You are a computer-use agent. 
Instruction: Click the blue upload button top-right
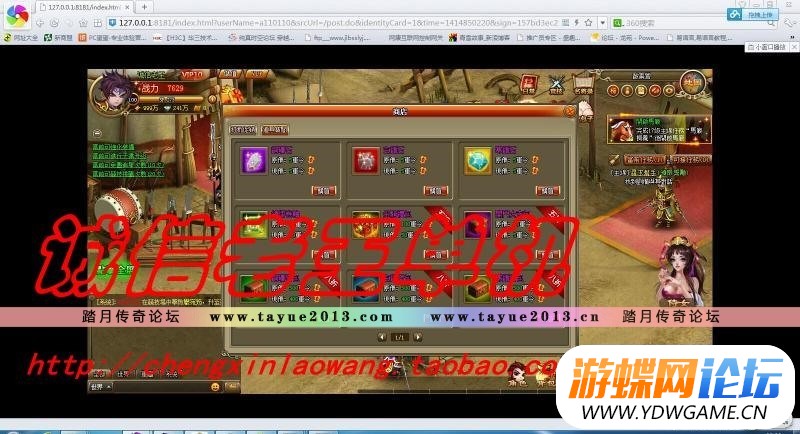753,15
